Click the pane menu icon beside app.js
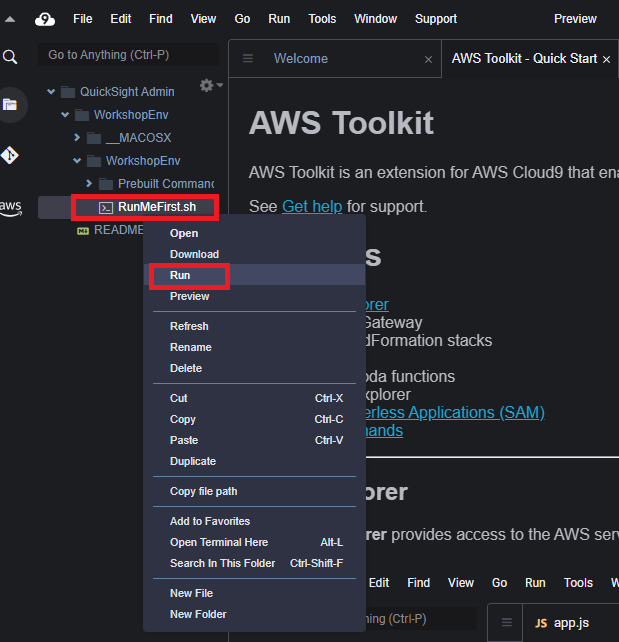Viewport: 619px width, 642px height. tap(507, 622)
